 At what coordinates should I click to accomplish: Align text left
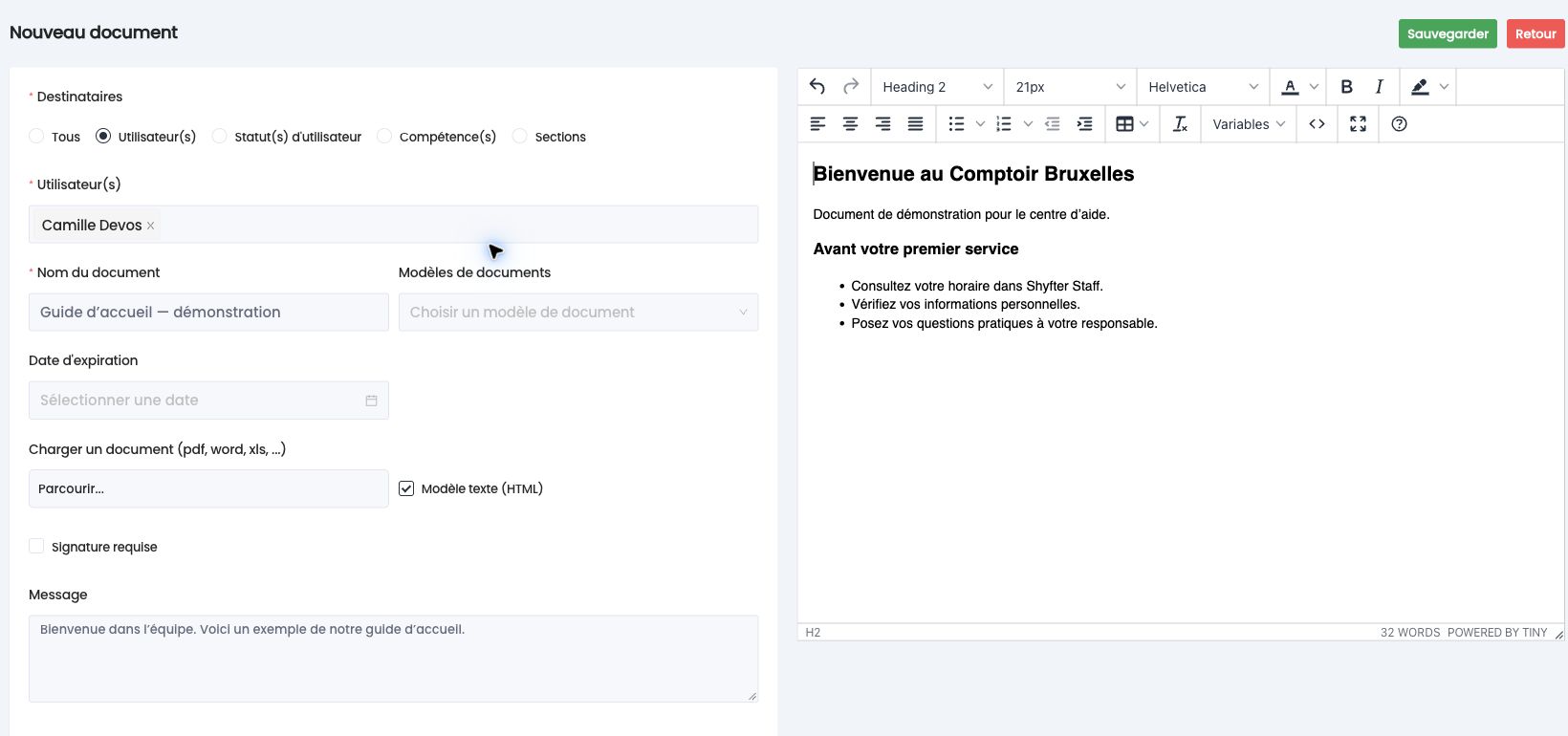click(817, 124)
